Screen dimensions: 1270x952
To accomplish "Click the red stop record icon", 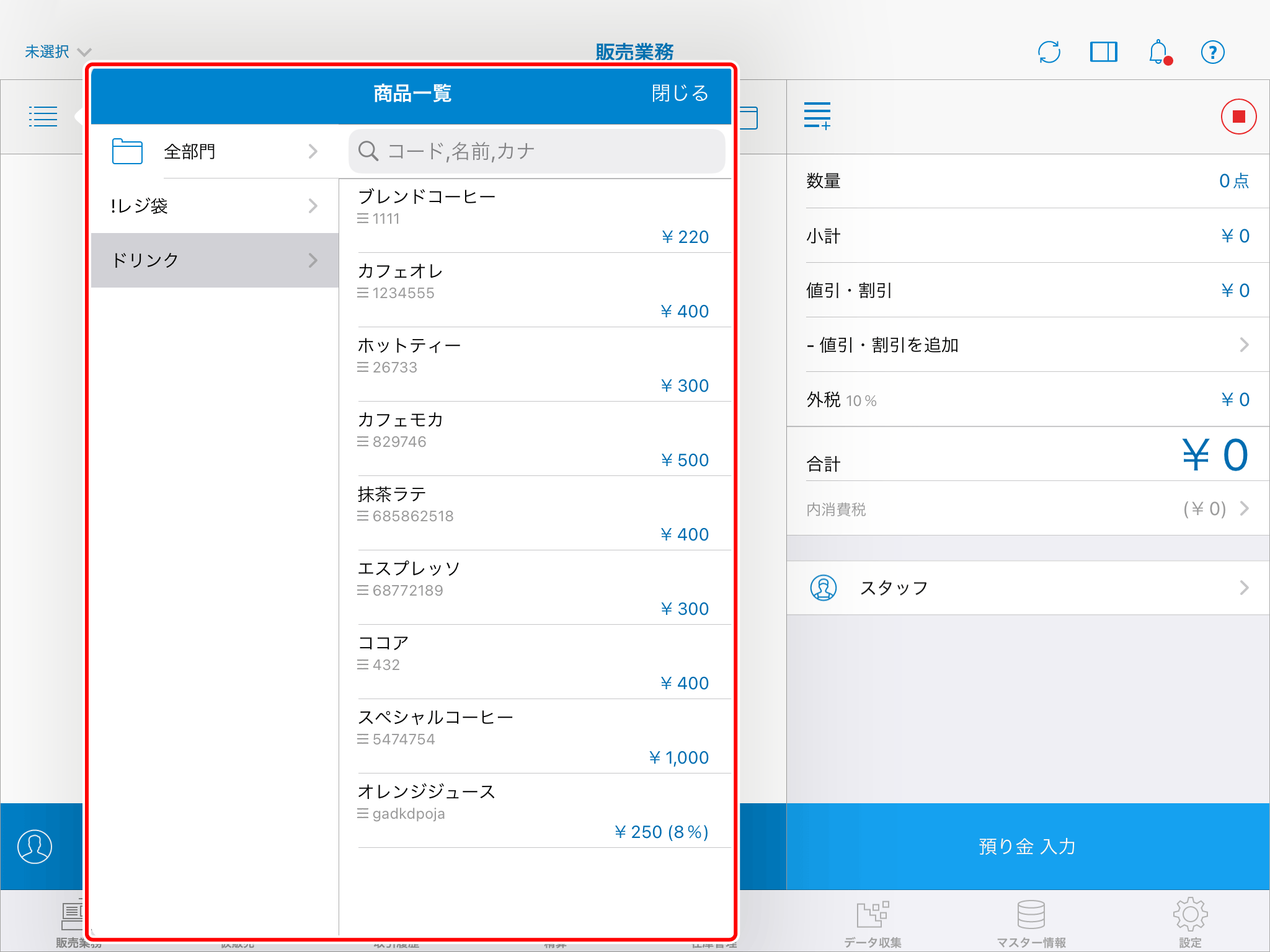I will click(x=1238, y=117).
